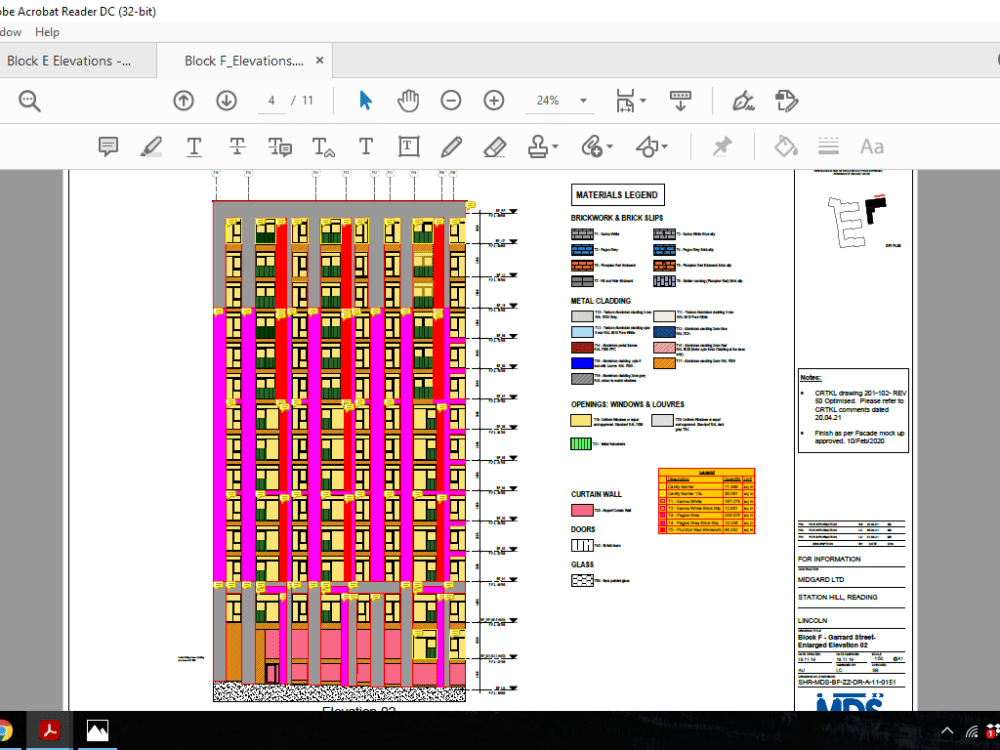Click the fit page width icon
This screenshot has height=750, width=1000.
pyautogui.click(x=625, y=101)
